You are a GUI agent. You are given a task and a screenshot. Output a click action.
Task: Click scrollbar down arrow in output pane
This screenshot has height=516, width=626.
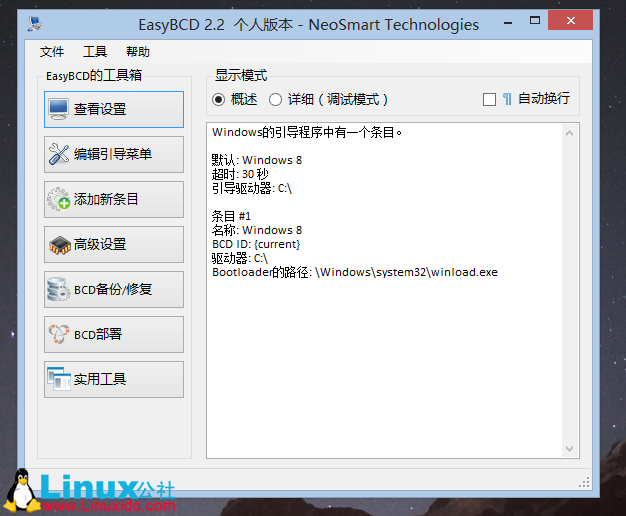(570, 449)
